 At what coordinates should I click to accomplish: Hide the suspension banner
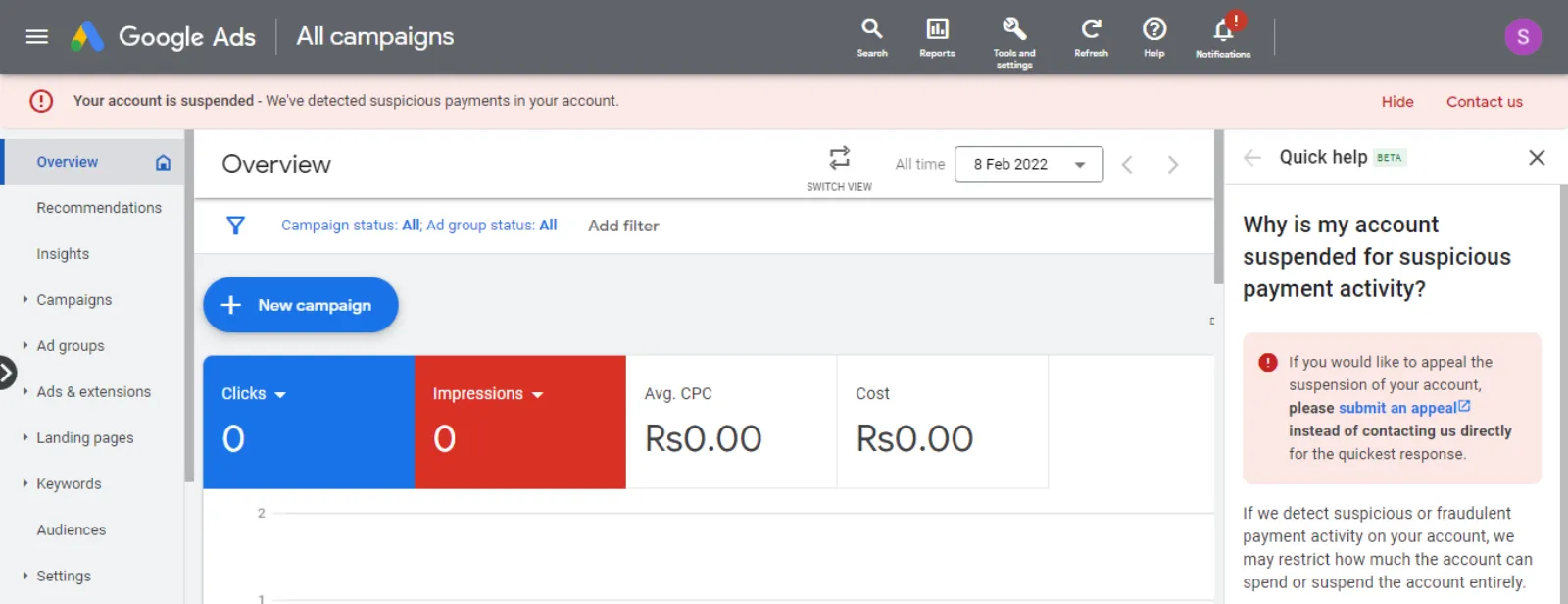1397,102
